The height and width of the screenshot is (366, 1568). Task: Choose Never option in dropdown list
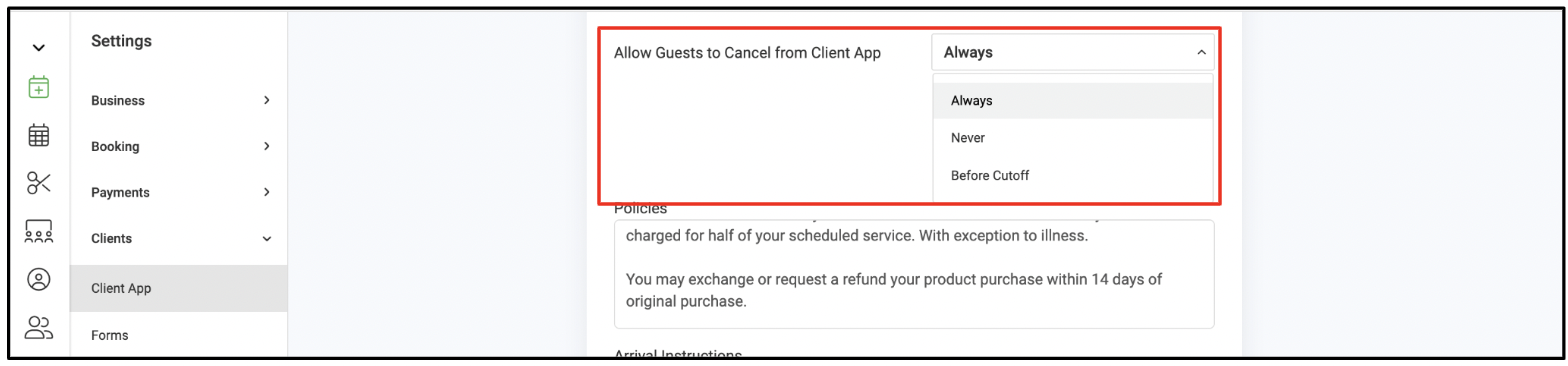1073,138
